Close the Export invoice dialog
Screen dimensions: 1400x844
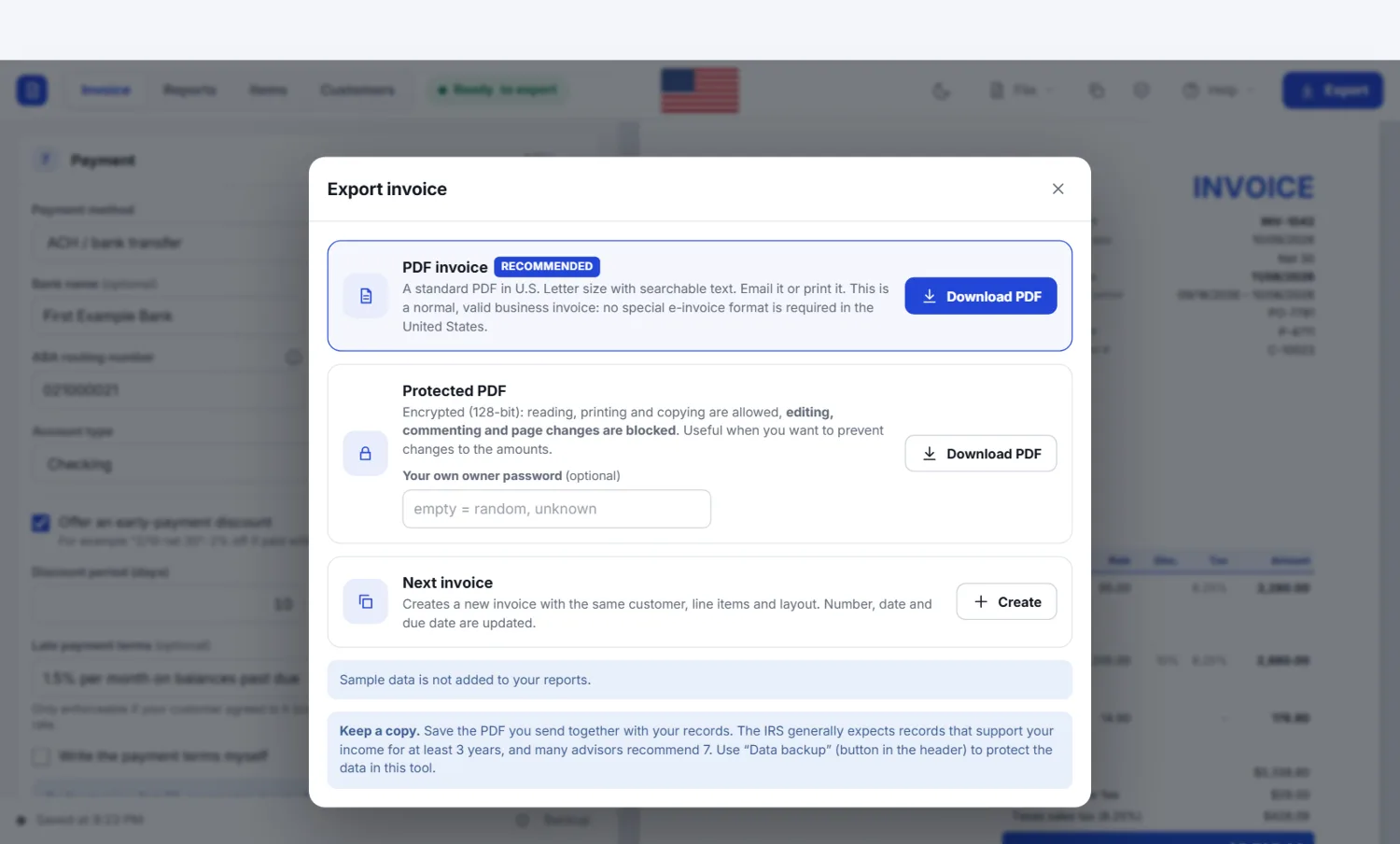[1057, 189]
